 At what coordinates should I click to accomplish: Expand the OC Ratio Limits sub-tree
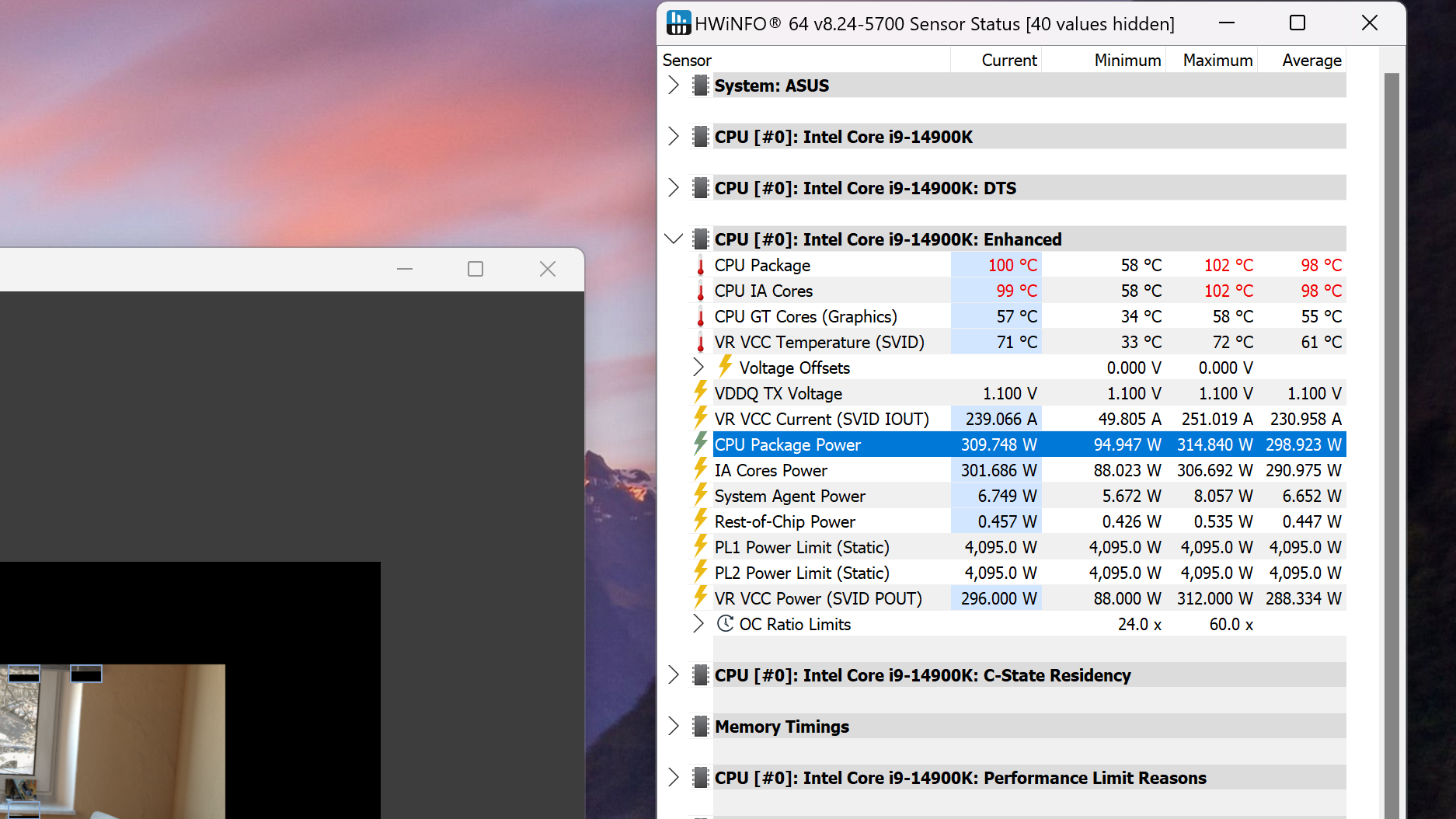tap(698, 624)
